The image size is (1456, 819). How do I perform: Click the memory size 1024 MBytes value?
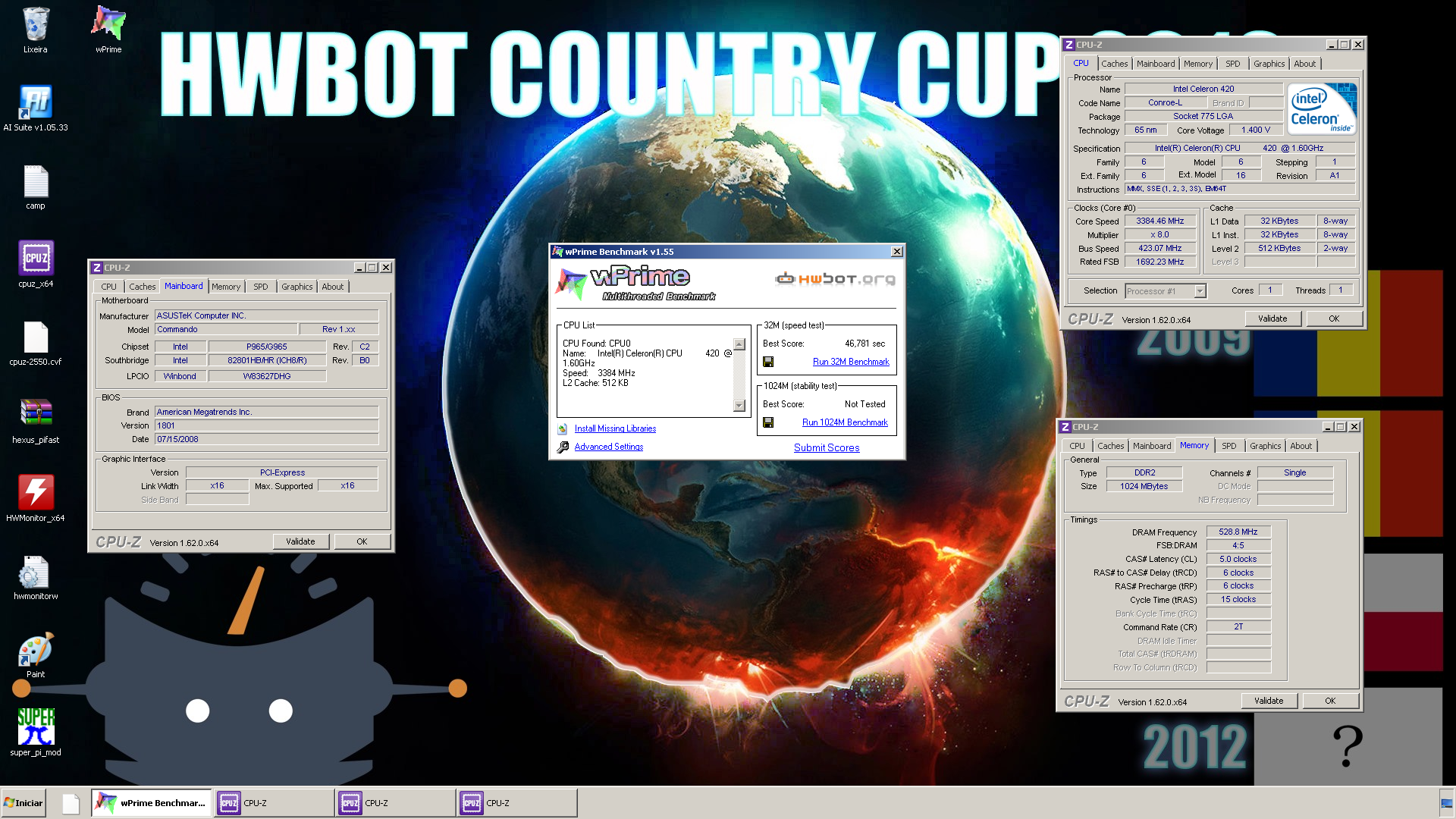1144,486
